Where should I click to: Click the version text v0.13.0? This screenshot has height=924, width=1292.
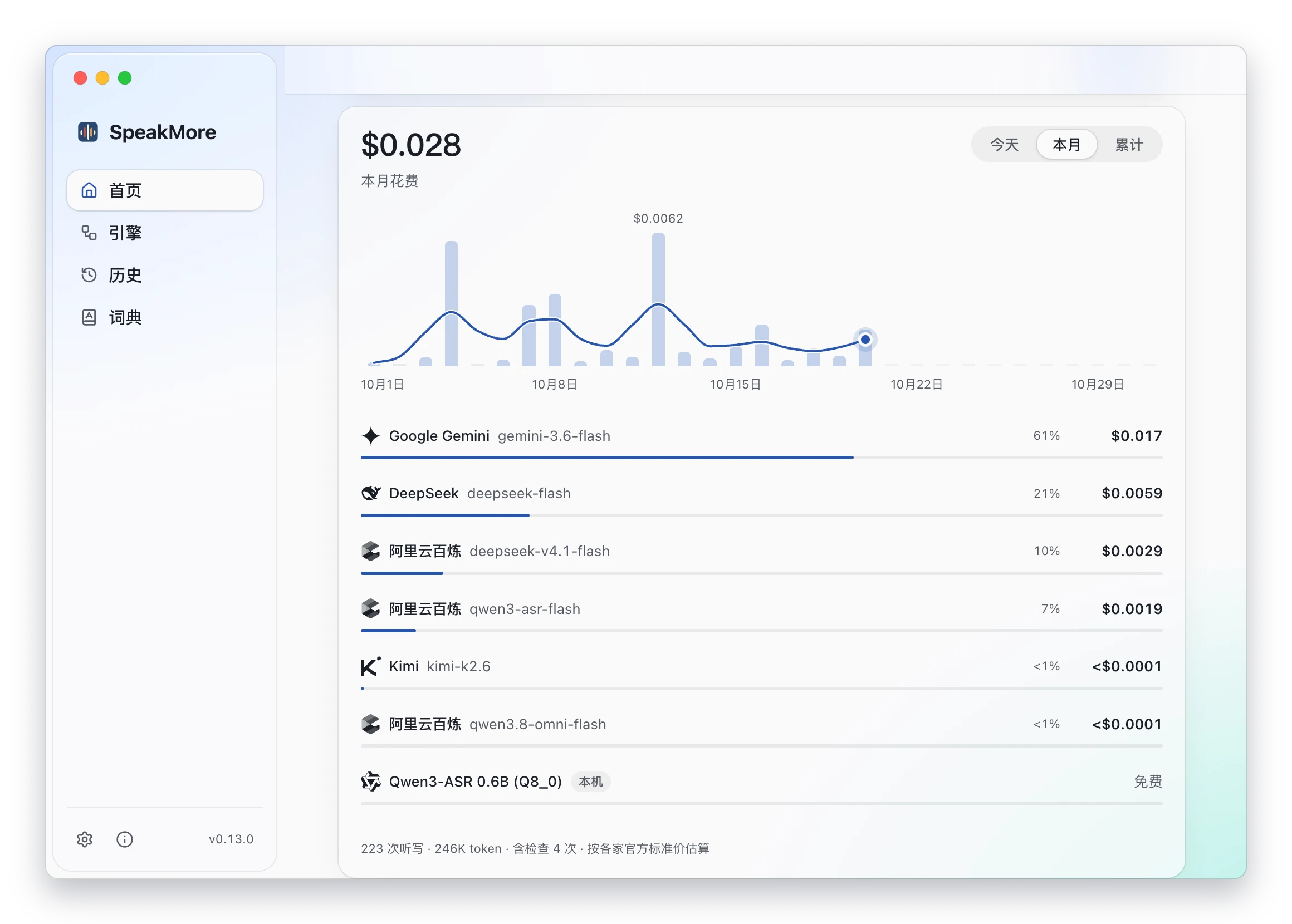point(231,839)
